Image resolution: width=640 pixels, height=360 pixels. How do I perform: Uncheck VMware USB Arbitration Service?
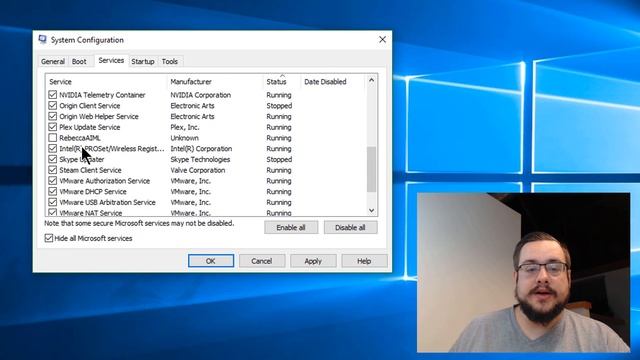[52, 202]
